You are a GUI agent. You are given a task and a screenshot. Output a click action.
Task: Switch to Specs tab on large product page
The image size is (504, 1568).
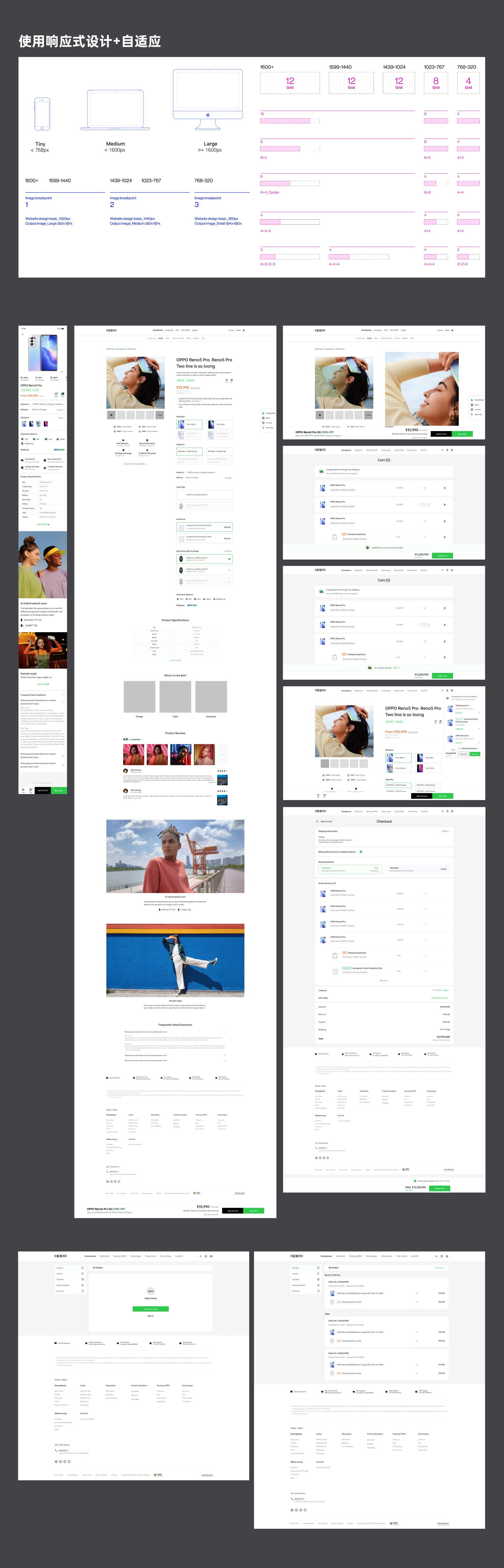(168, 338)
